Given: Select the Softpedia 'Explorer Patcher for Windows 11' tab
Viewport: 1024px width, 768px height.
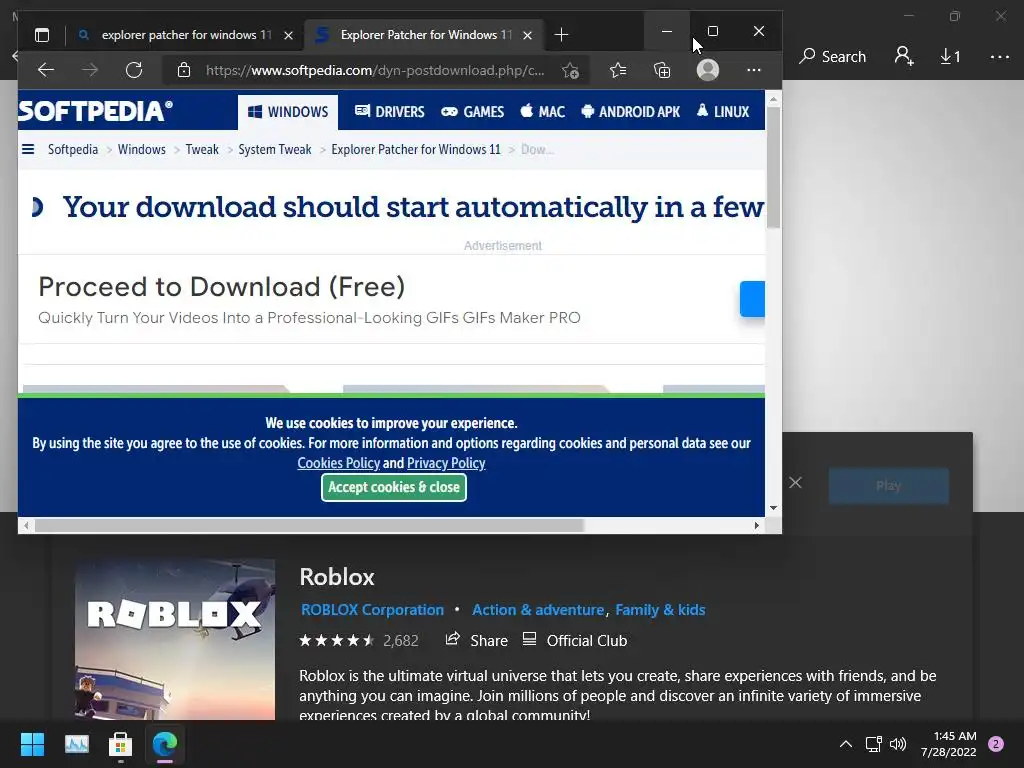Looking at the screenshot, I should click(424, 35).
